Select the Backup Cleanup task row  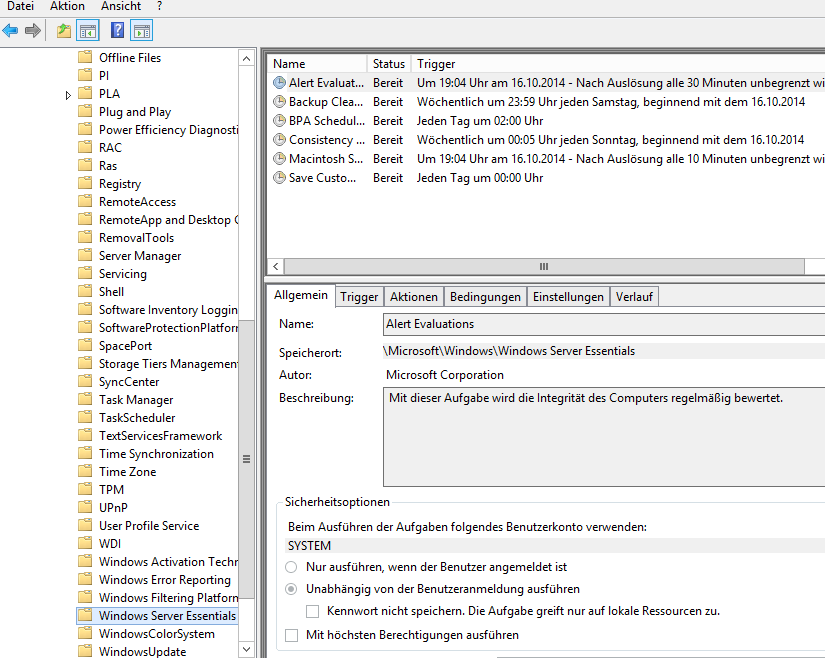point(327,102)
